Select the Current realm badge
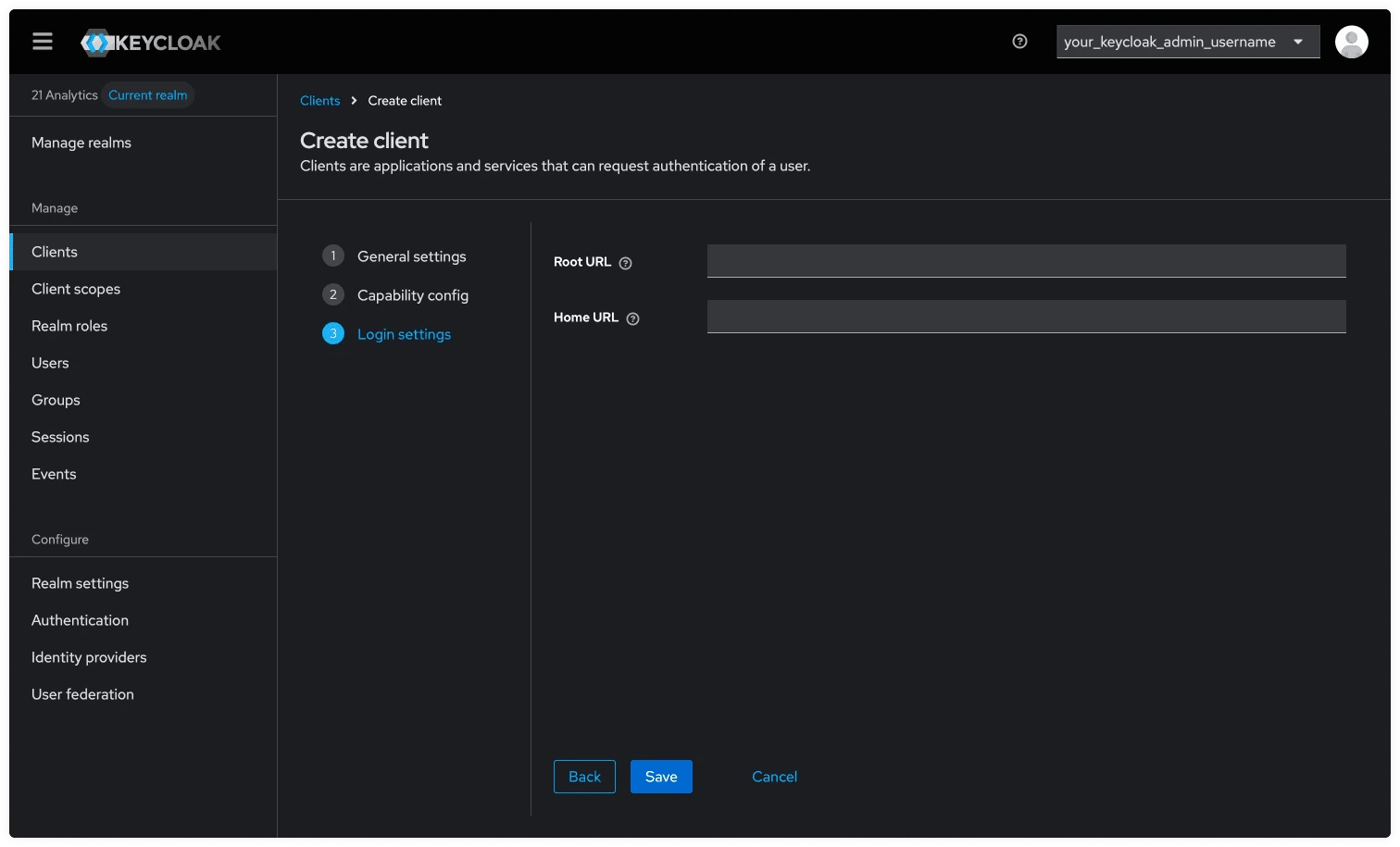The width and height of the screenshot is (1400, 847). [147, 94]
